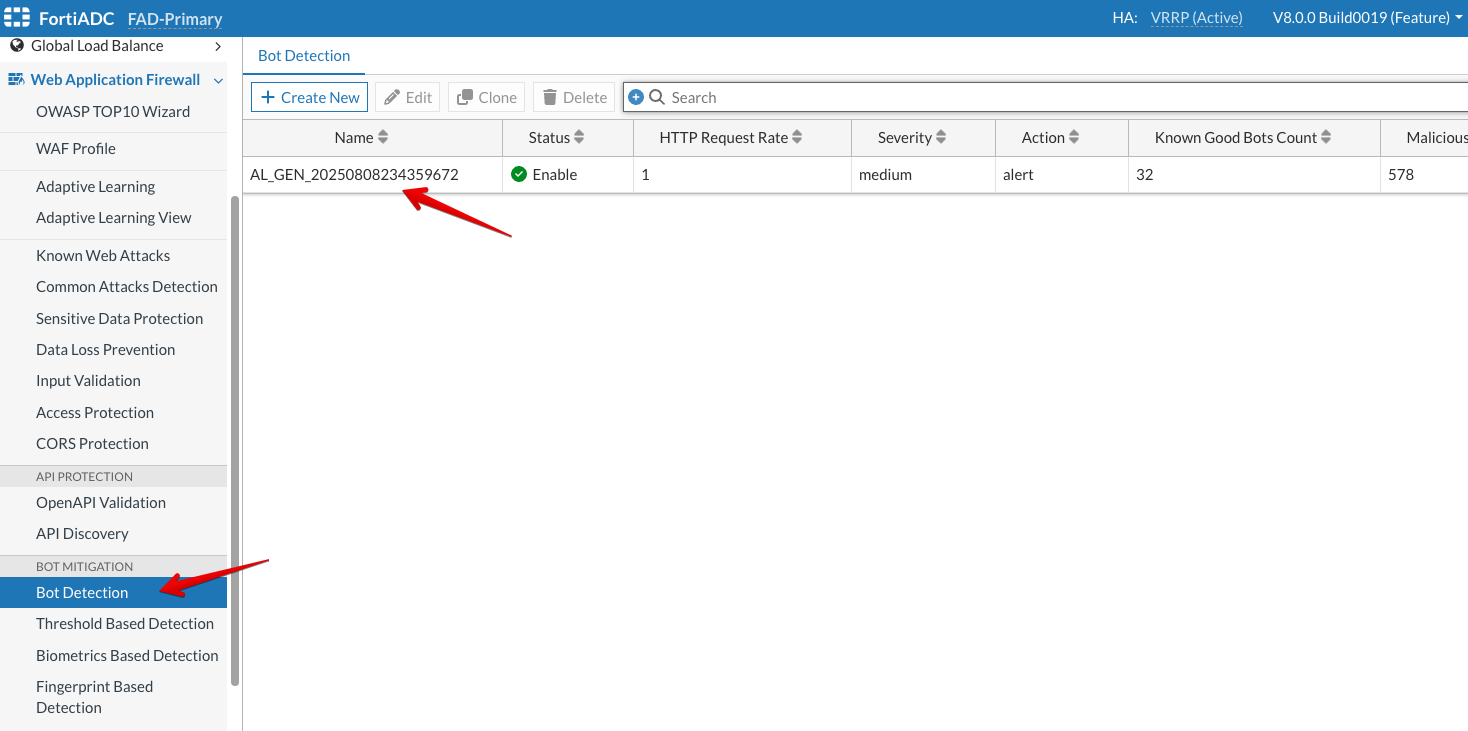Sort table by Severity arrows
Viewport: 1468px width, 731px height.
point(941,138)
